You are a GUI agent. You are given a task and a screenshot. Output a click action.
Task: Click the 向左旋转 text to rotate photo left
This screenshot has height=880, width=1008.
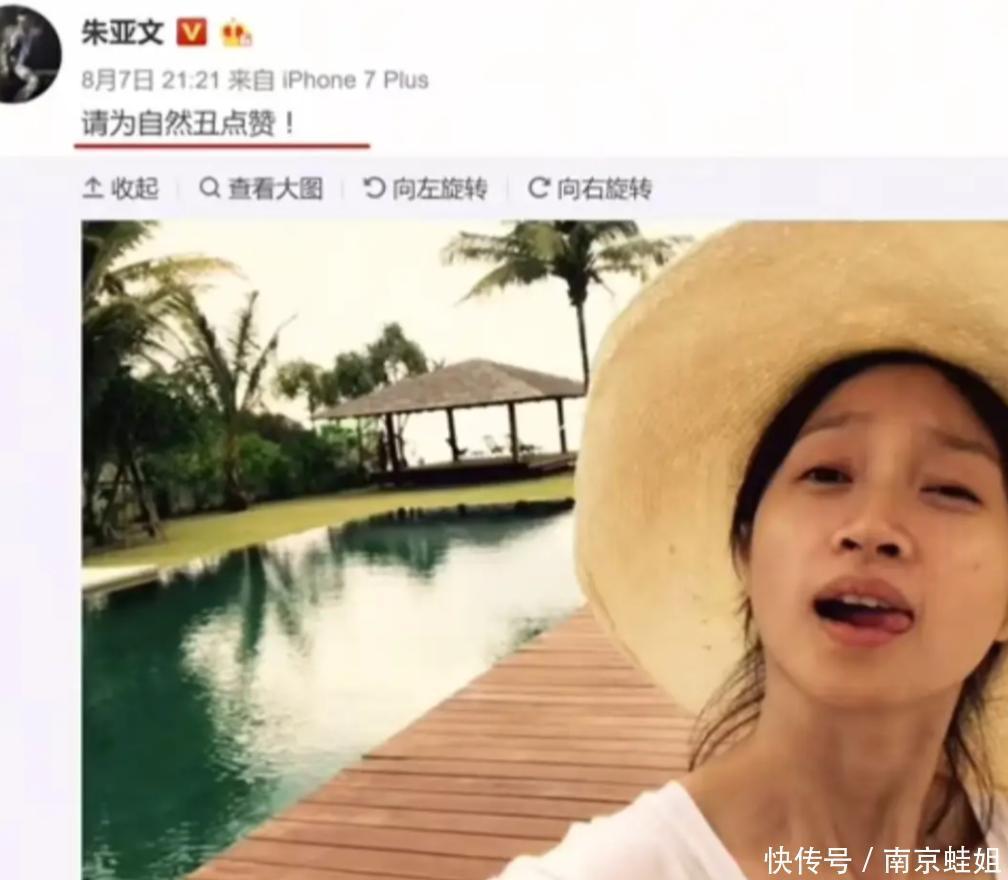440,189
